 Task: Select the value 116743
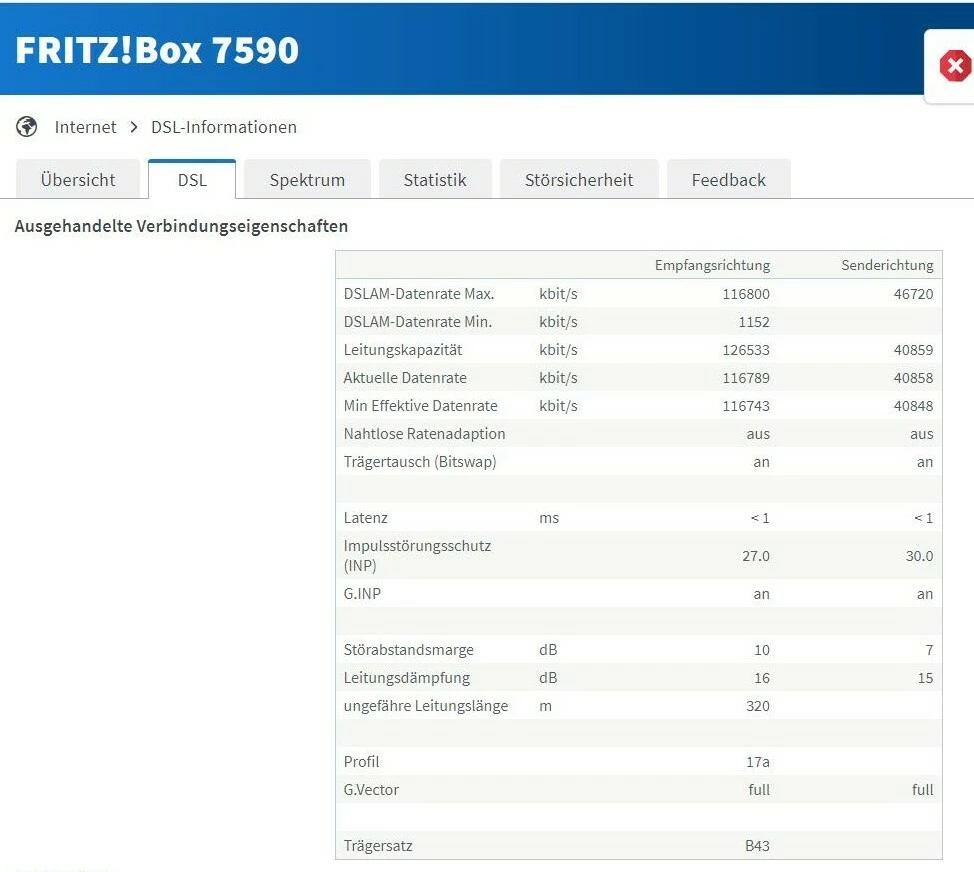tap(745, 406)
